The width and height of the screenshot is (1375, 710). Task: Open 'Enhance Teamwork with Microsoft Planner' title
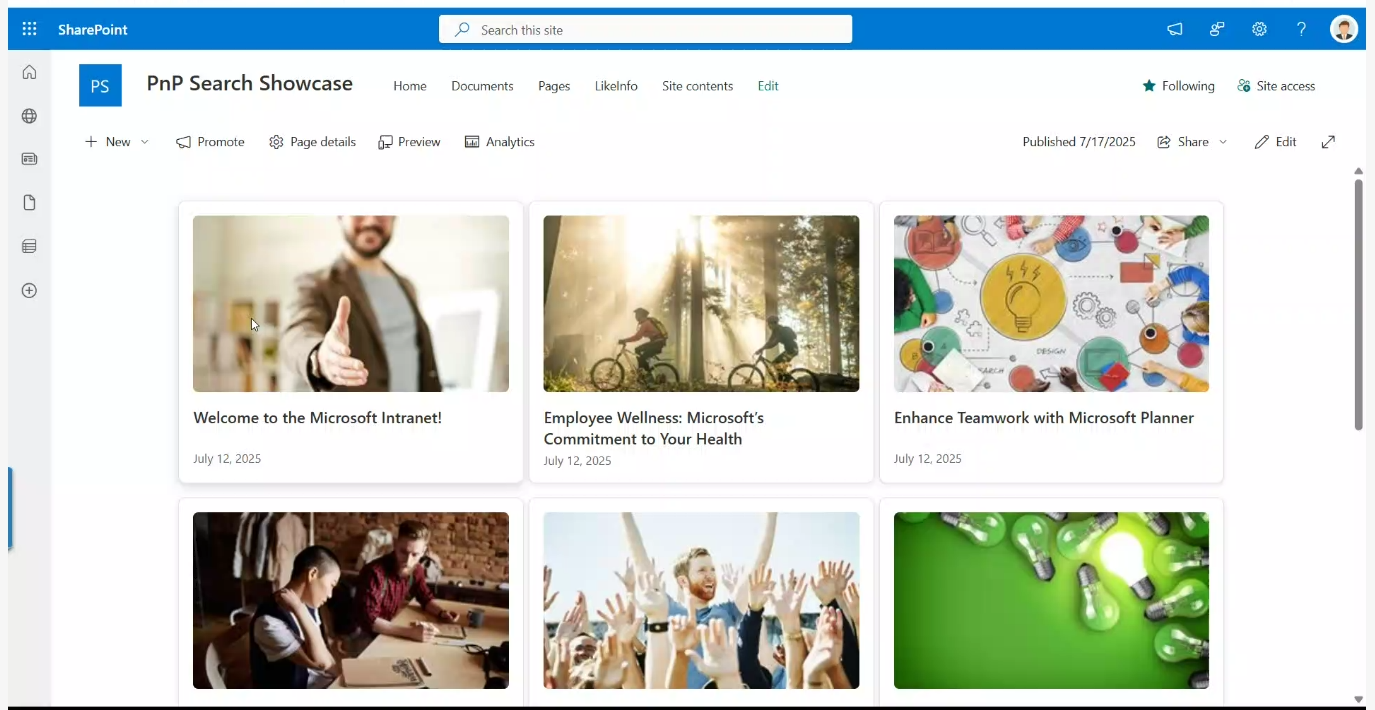(1044, 418)
